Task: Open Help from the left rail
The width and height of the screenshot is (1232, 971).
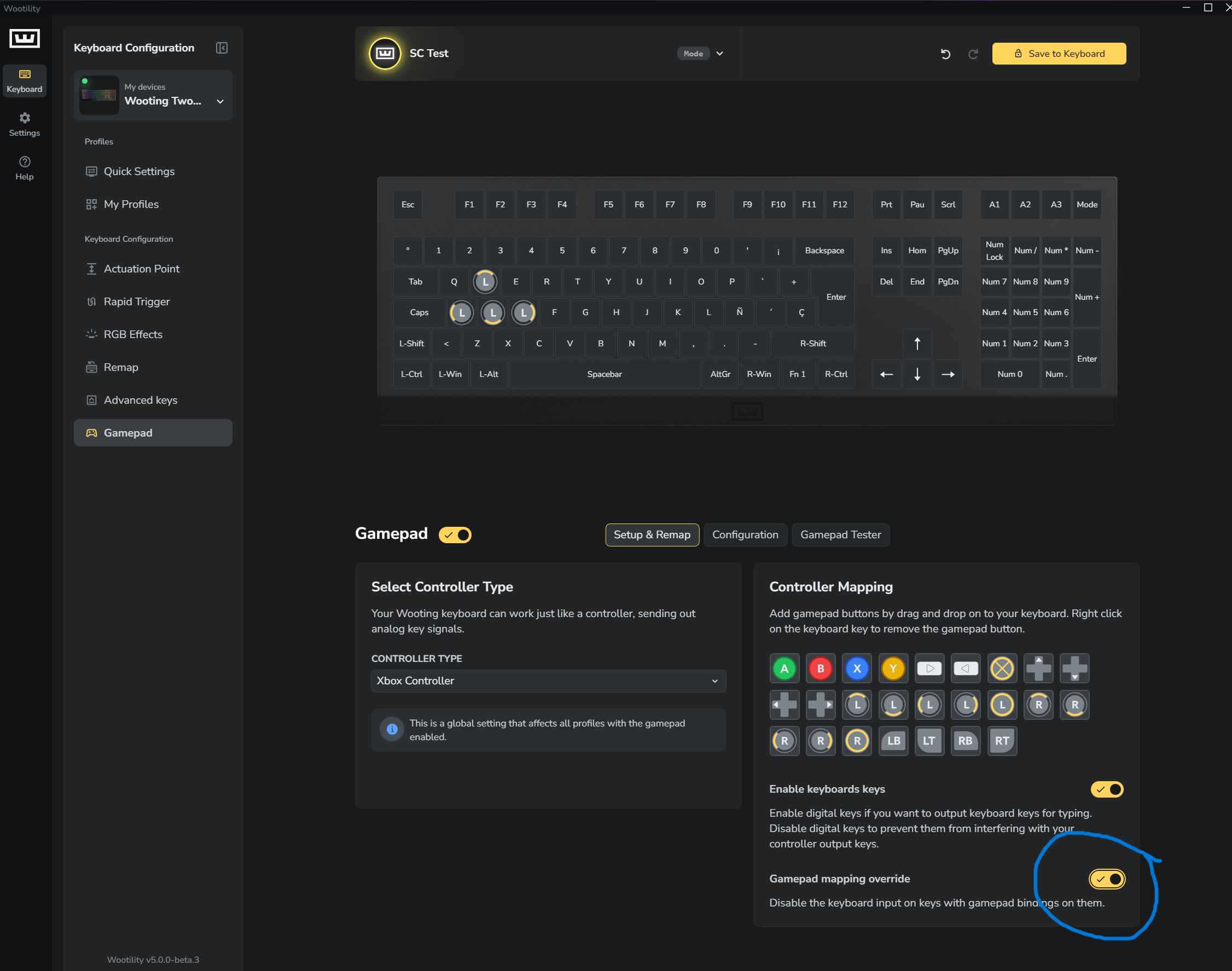Action: [x=25, y=168]
